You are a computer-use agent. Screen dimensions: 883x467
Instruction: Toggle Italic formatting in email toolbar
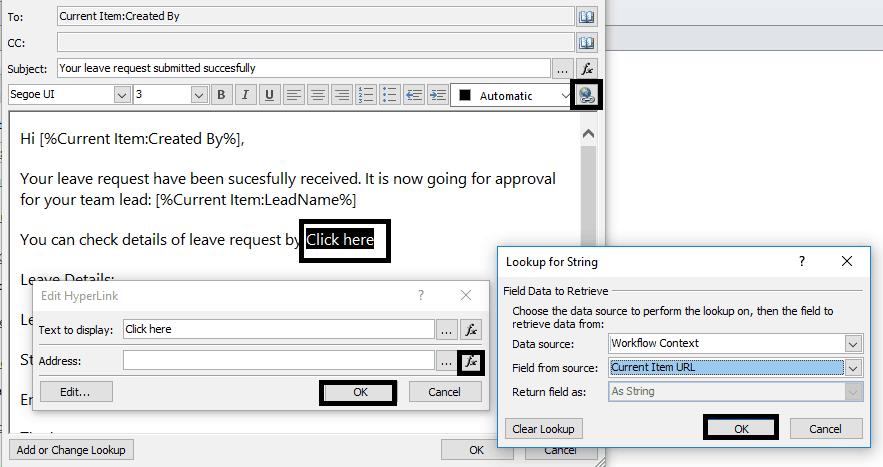pyautogui.click(x=246, y=95)
